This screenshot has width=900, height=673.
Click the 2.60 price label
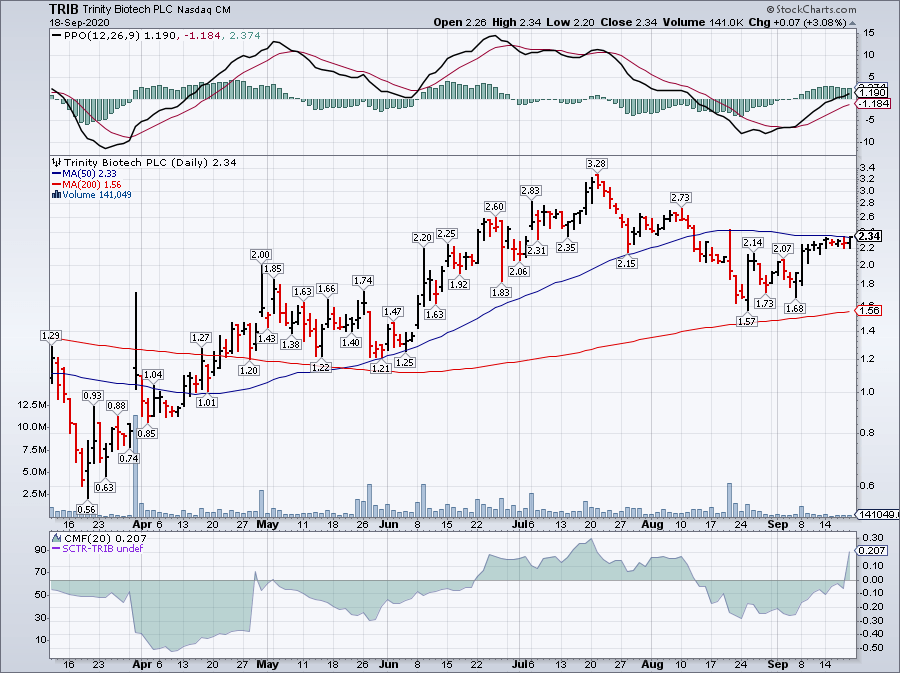495,207
